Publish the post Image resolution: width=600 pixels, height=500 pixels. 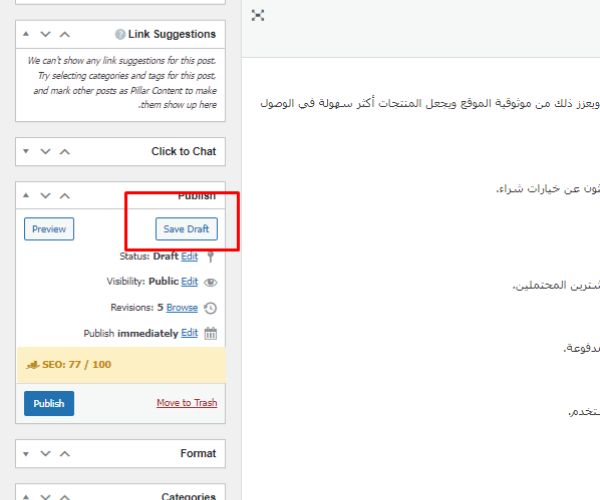click(49, 403)
